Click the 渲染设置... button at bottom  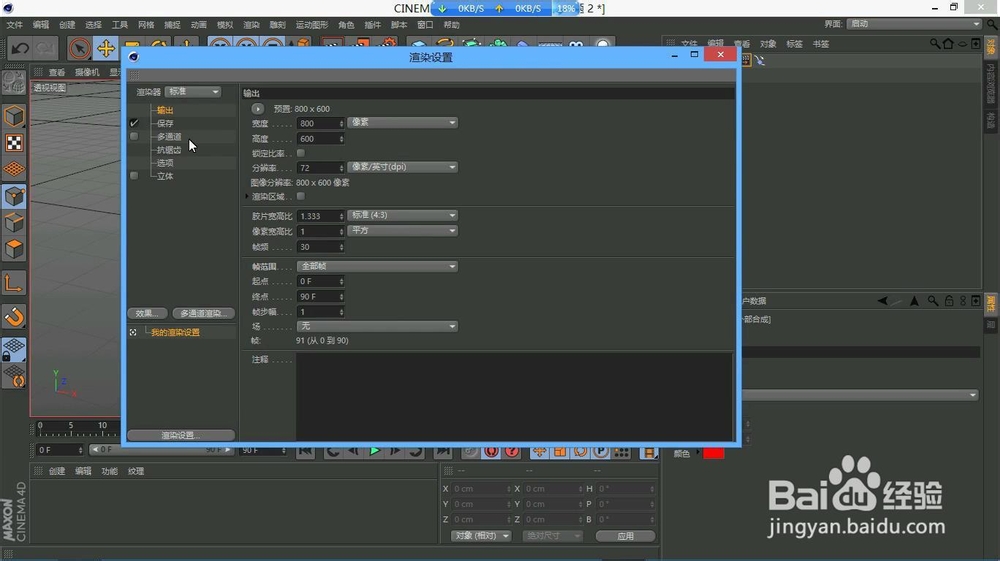click(181, 435)
